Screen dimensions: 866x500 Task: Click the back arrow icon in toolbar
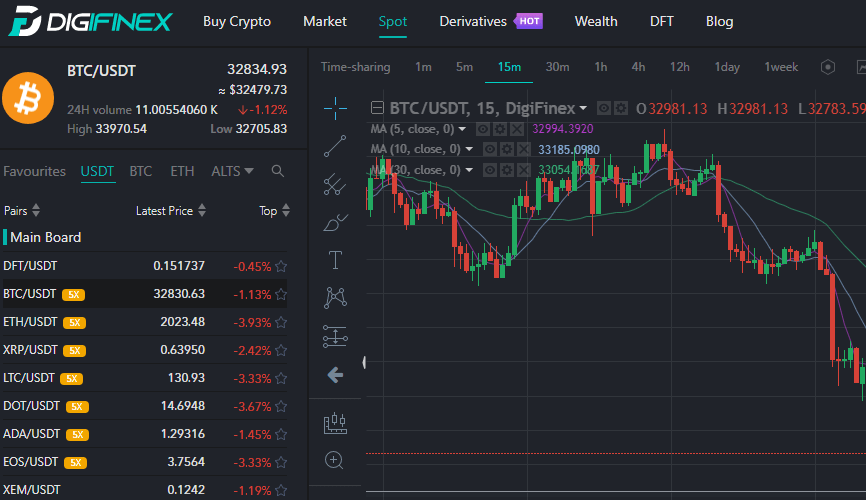click(x=335, y=375)
